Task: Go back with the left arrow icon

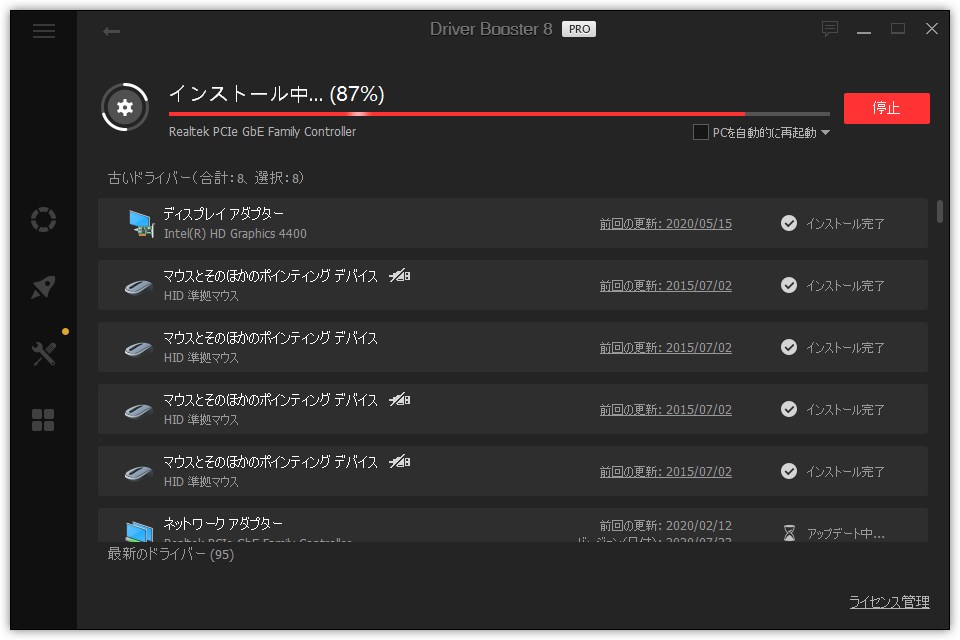Action: (x=111, y=31)
